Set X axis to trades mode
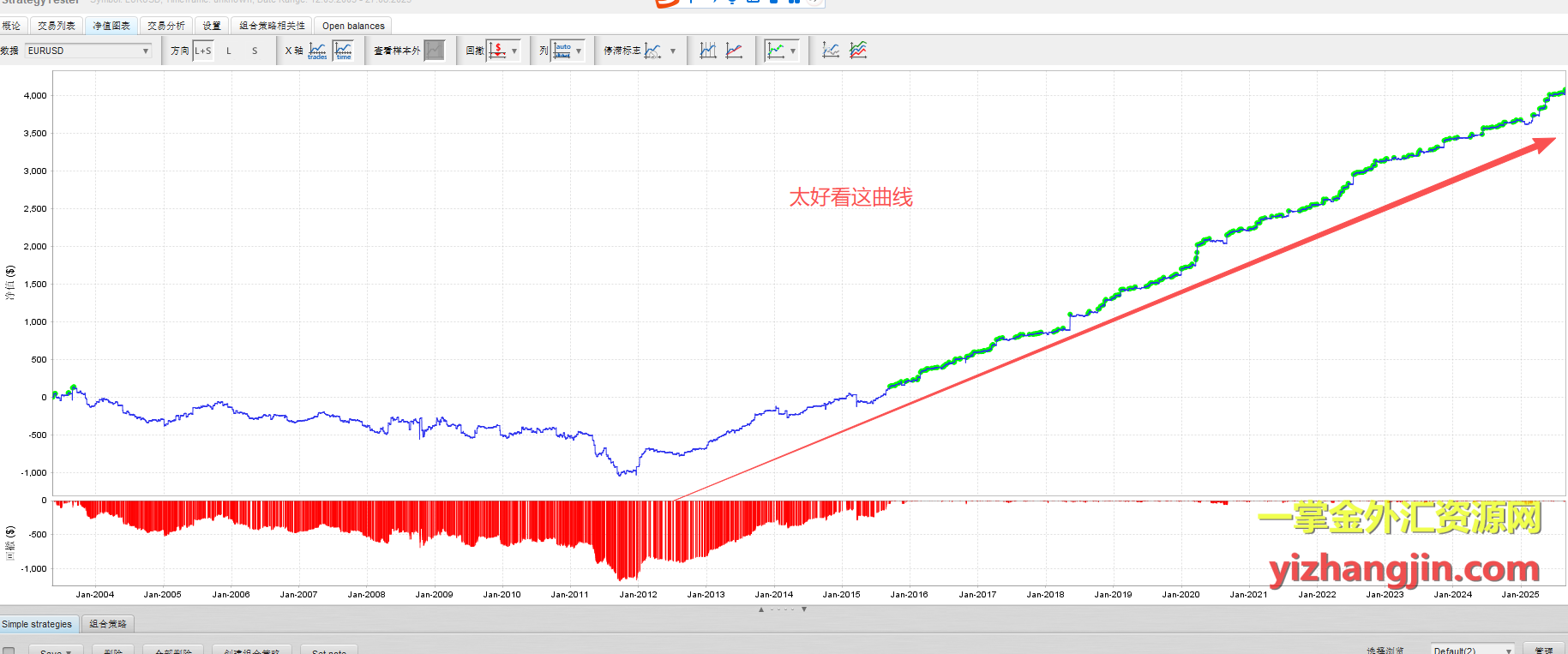Viewport: 1568px width, 654px height. [x=317, y=51]
